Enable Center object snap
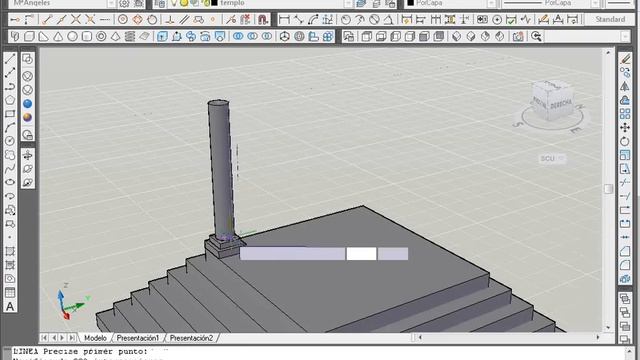The width and height of the screenshot is (640, 360). (123, 19)
